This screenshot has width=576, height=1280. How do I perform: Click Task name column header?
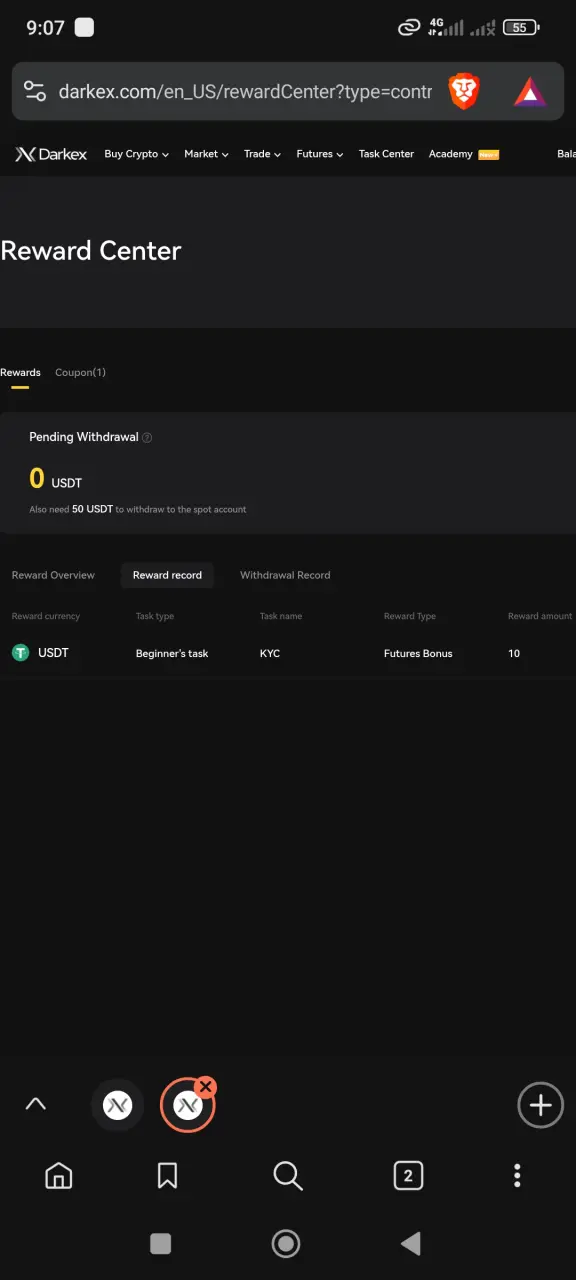point(281,617)
